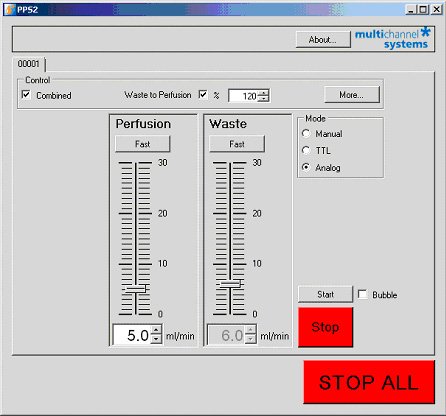The height and width of the screenshot is (416, 446).
Task: Decrease the Perfusion flow rate value
Action: coord(156,340)
